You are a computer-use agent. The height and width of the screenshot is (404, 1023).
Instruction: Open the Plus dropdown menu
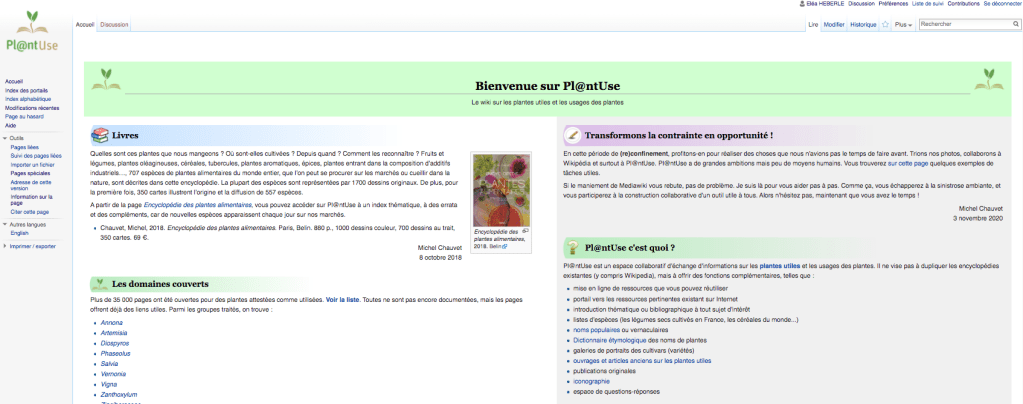point(903,23)
